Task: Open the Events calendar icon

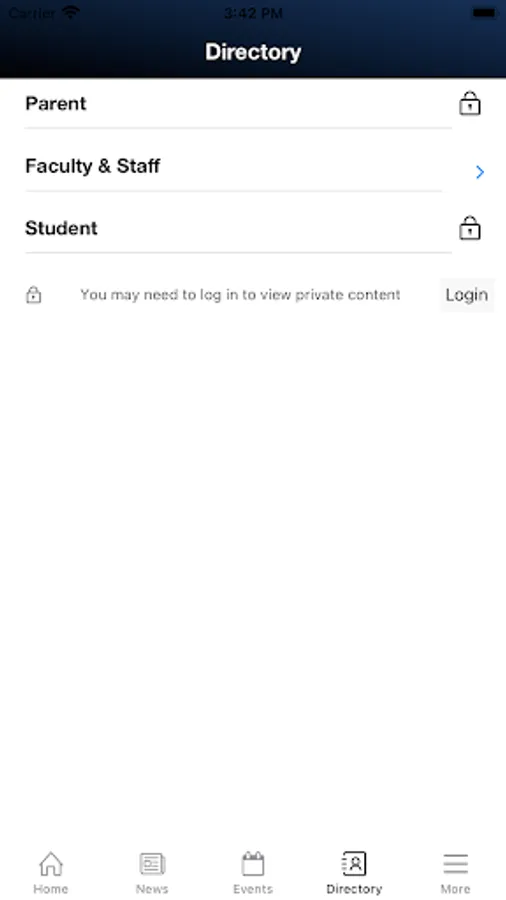Action: [253, 863]
